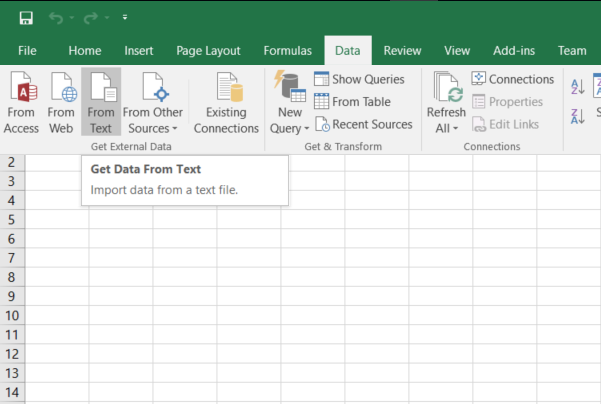This screenshot has height=404, width=601.
Task: Switch to the Home tab
Action: (x=85, y=51)
